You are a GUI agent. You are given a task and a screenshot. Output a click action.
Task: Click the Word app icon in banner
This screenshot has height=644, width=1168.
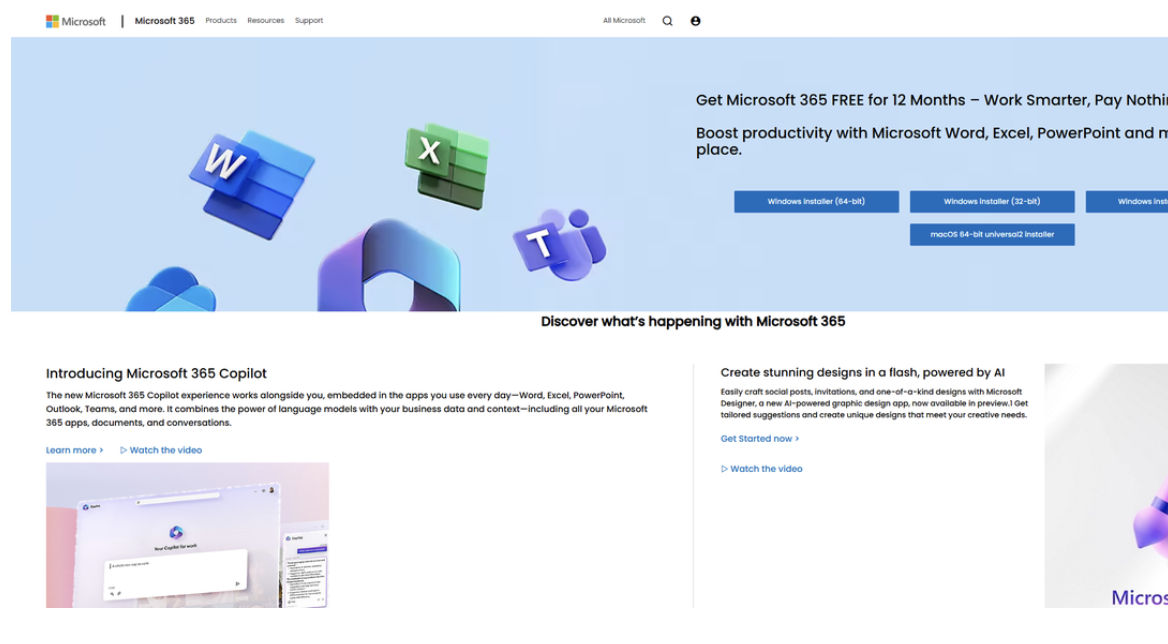[252, 185]
